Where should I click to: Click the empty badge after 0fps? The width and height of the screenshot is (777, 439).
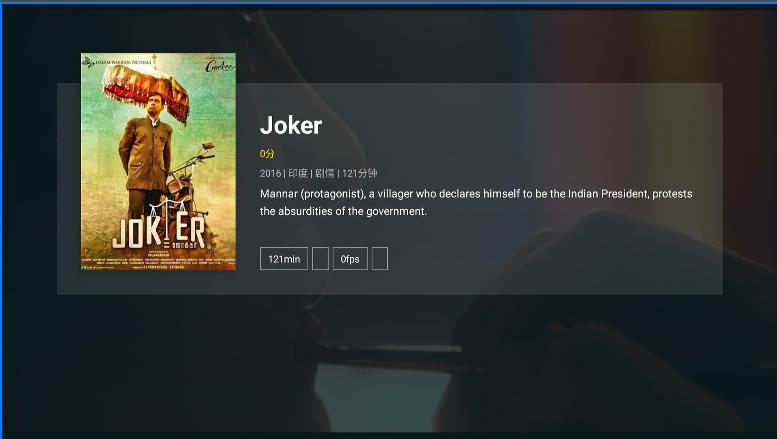(380, 259)
